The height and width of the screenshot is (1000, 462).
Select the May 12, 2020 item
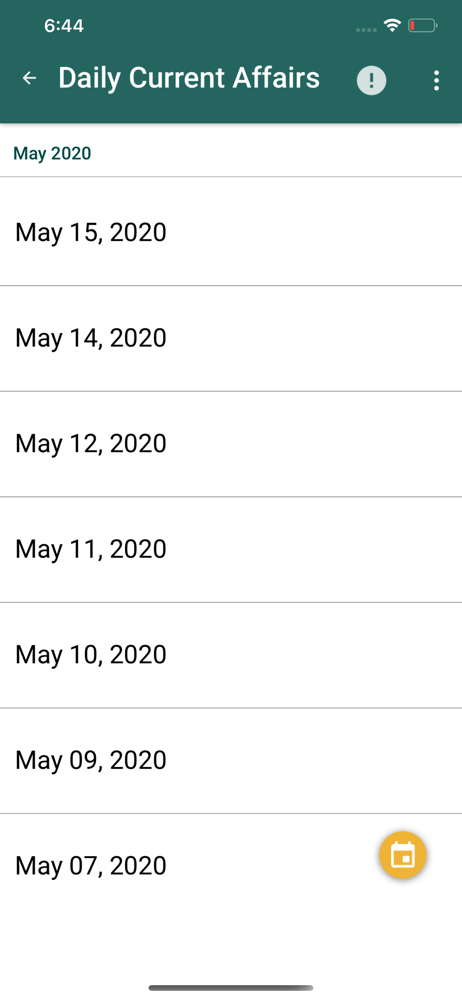click(x=231, y=444)
